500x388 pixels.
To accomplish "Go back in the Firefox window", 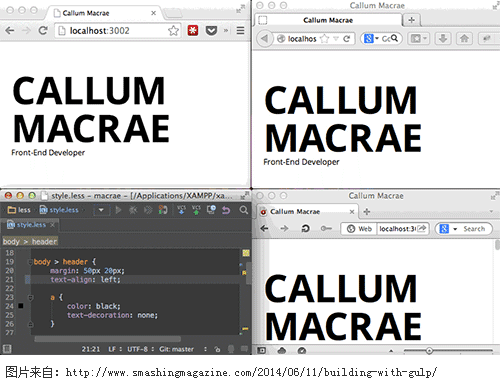I will tap(265, 39).
